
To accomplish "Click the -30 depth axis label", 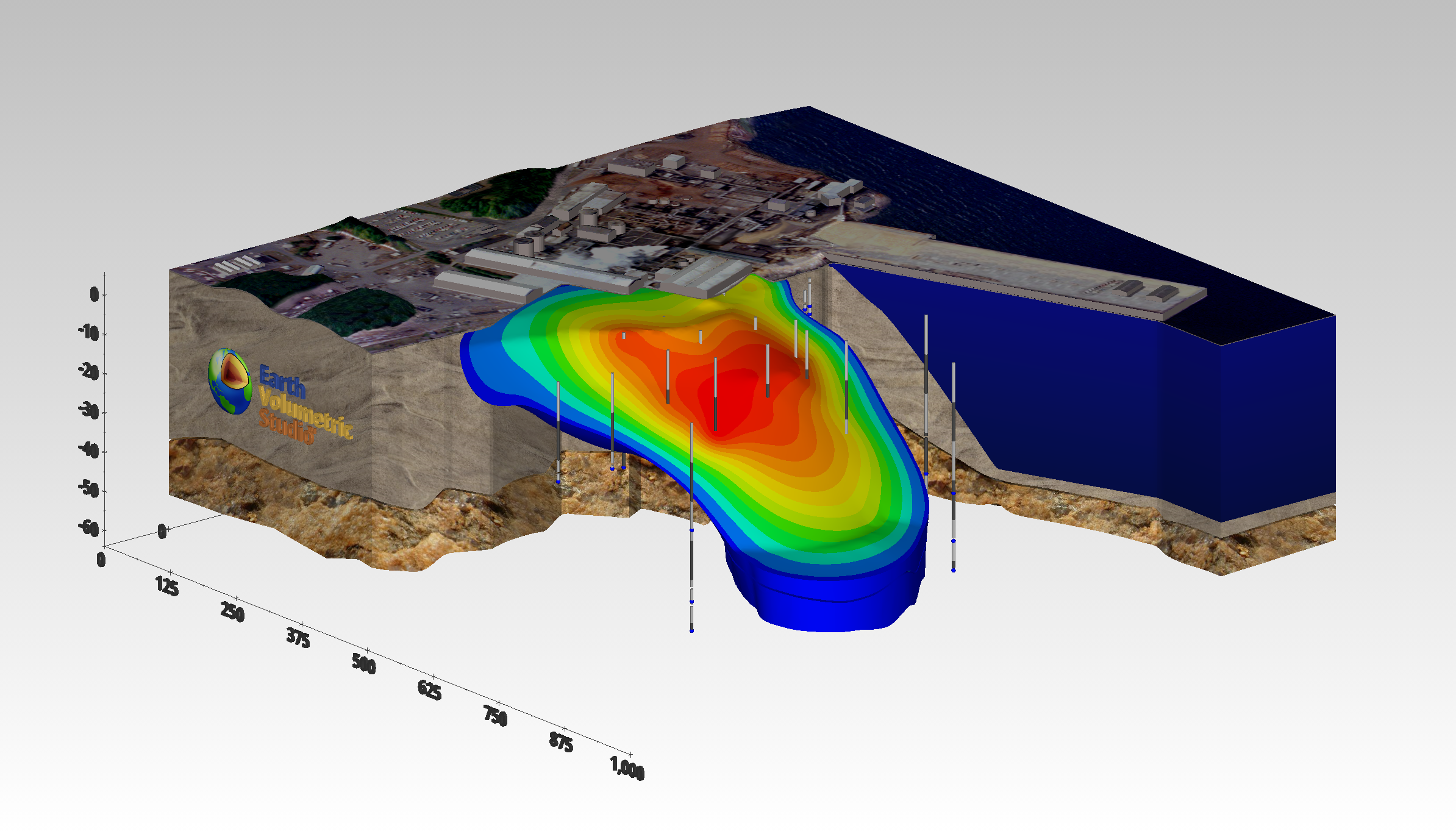I will (89, 410).
